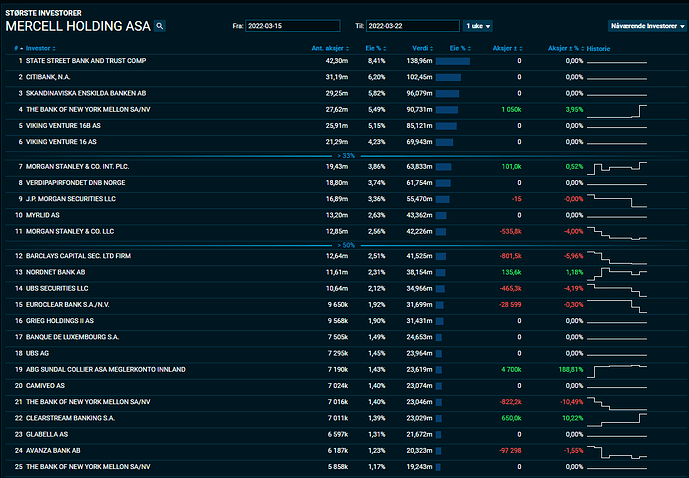Click the Historie column header

[x=598, y=49]
